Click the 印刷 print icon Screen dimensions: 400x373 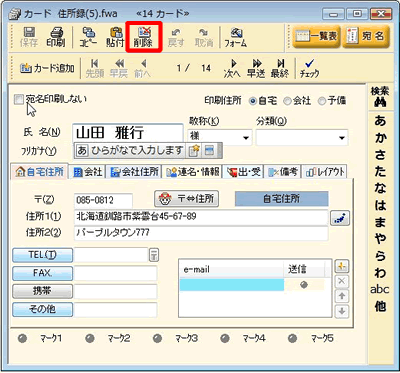56,37
